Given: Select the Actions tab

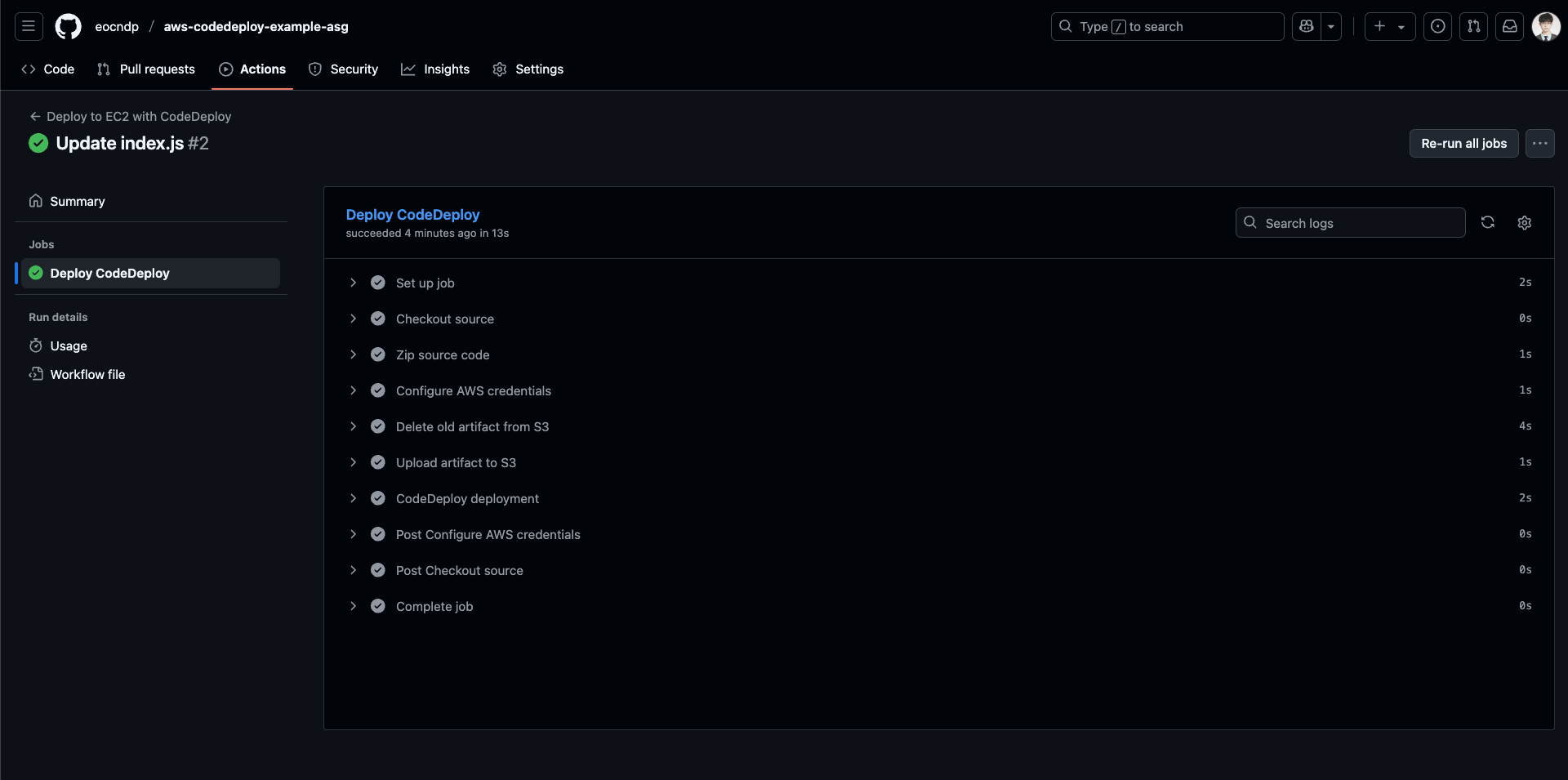Looking at the screenshot, I should 252,69.
